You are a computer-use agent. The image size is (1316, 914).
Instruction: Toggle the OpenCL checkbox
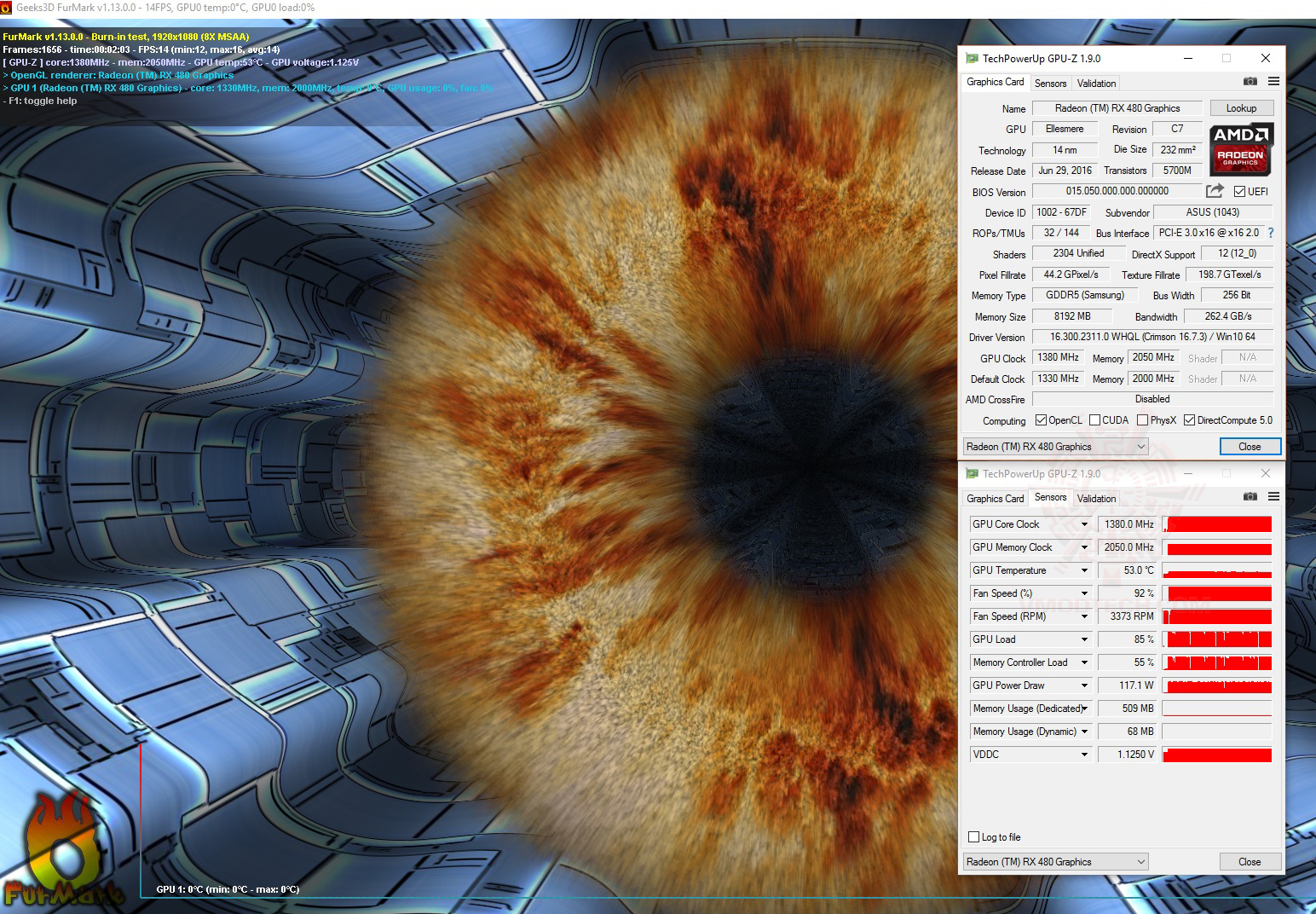1041,420
